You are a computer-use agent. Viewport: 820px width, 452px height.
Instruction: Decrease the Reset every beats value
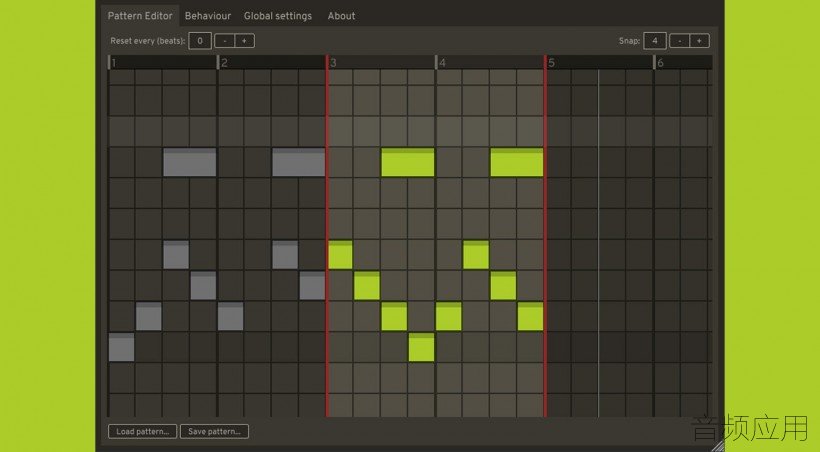[x=224, y=41]
